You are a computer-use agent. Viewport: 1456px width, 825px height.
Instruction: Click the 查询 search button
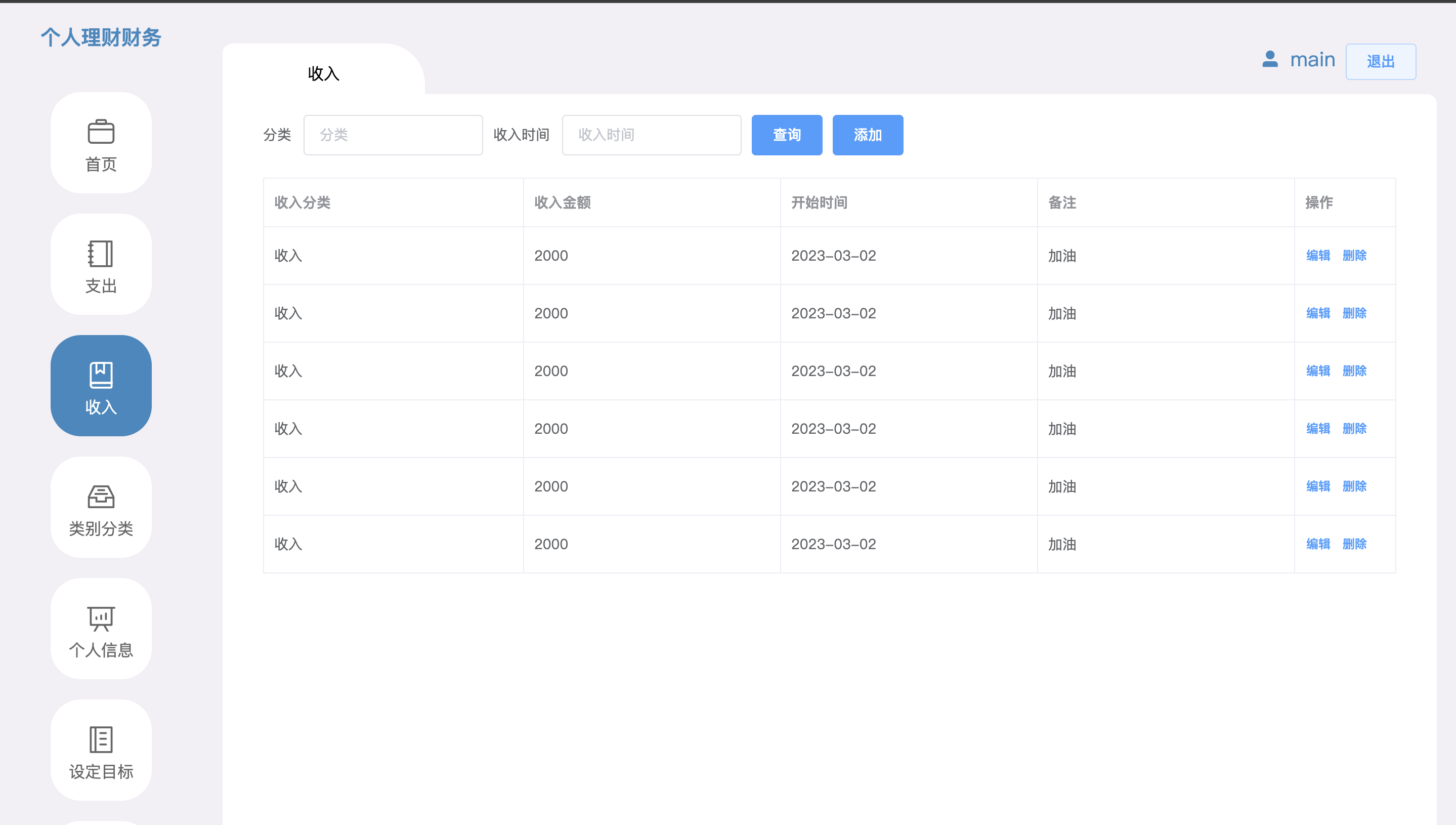pyautogui.click(x=787, y=135)
